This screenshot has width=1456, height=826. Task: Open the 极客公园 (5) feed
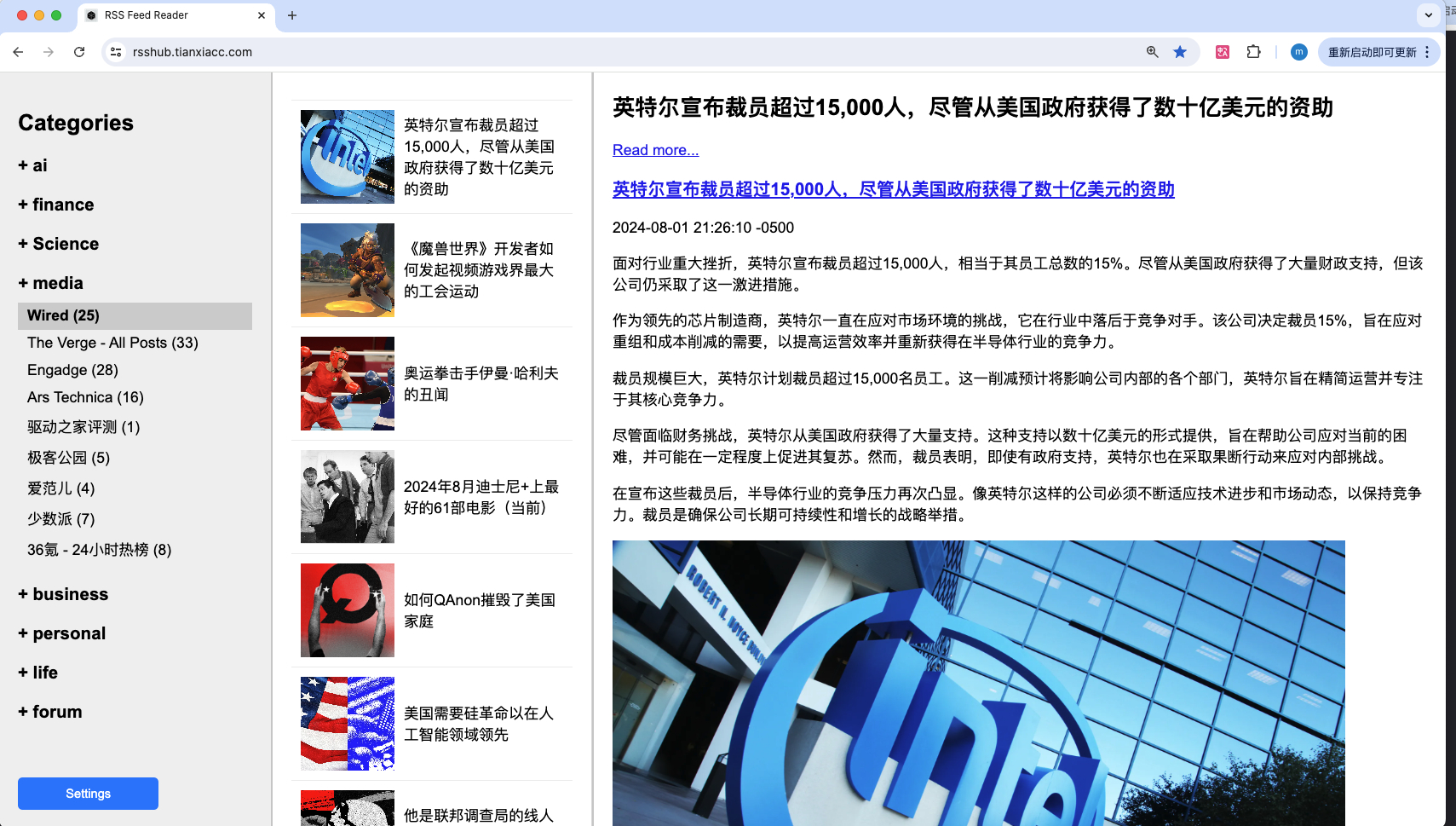point(68,458)
